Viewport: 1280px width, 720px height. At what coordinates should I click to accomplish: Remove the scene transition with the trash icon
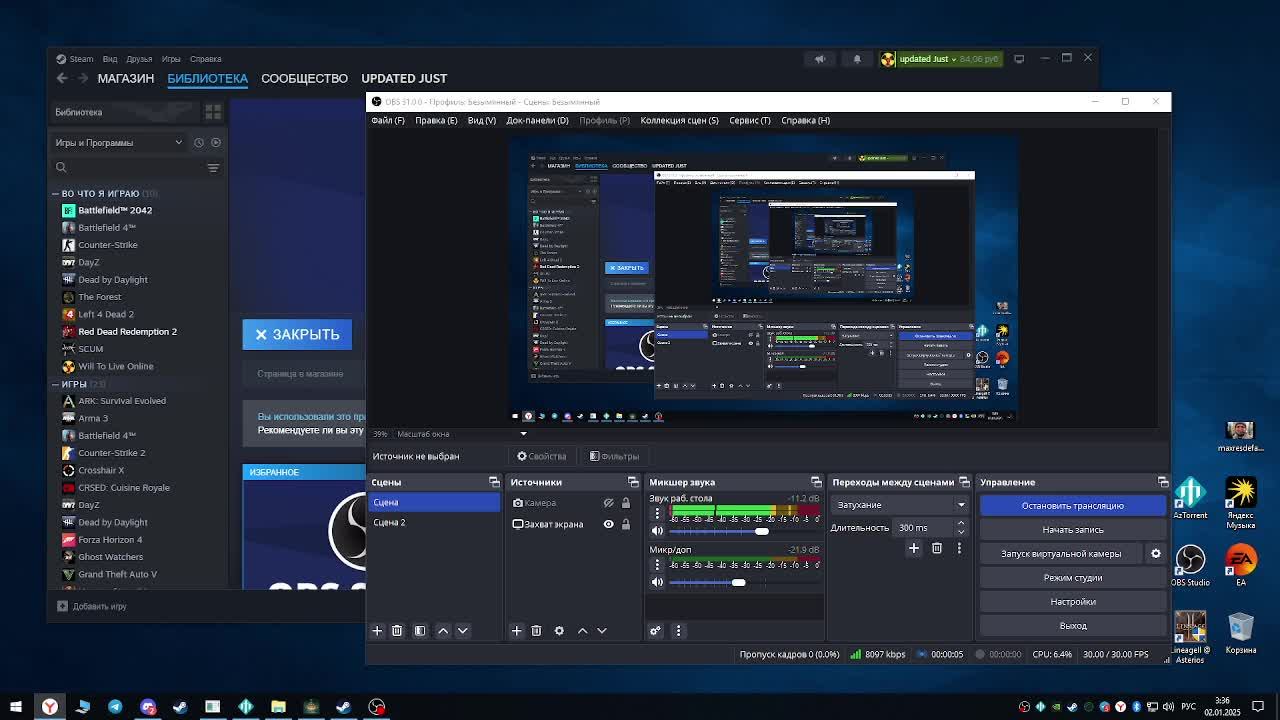pos(937,548)
